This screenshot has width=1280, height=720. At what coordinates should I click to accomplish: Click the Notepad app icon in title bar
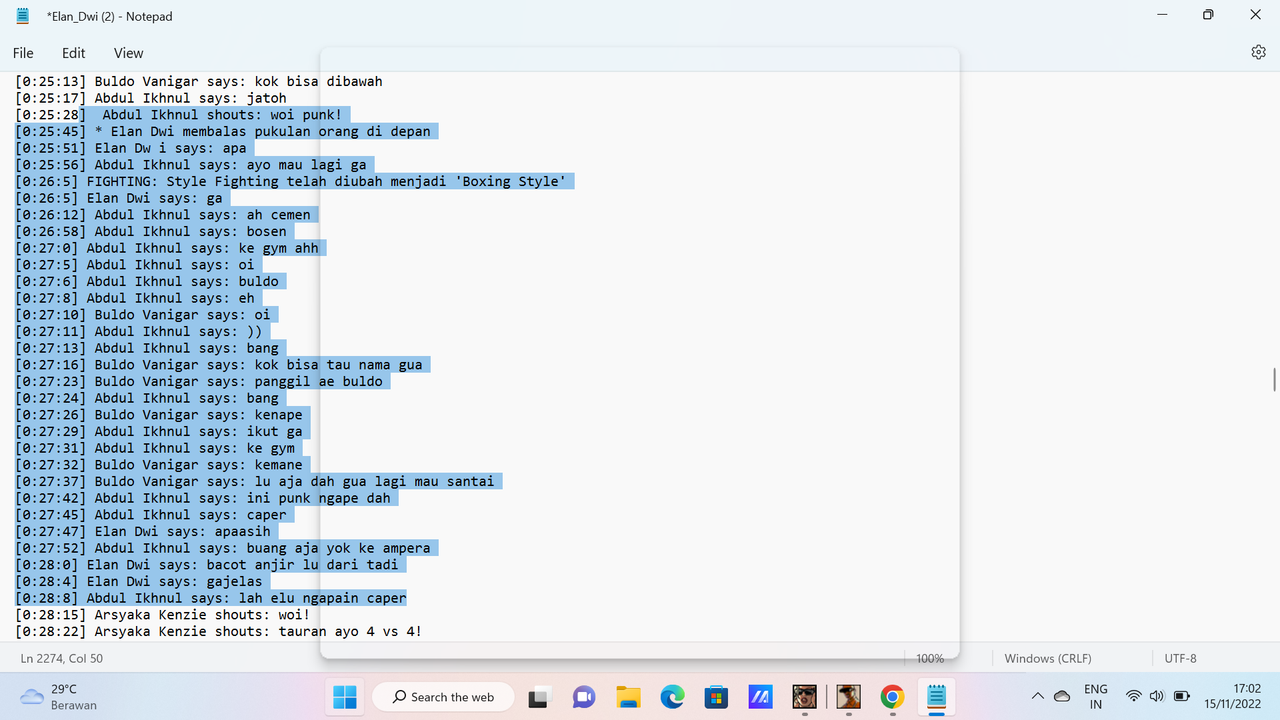coord(23,16)
